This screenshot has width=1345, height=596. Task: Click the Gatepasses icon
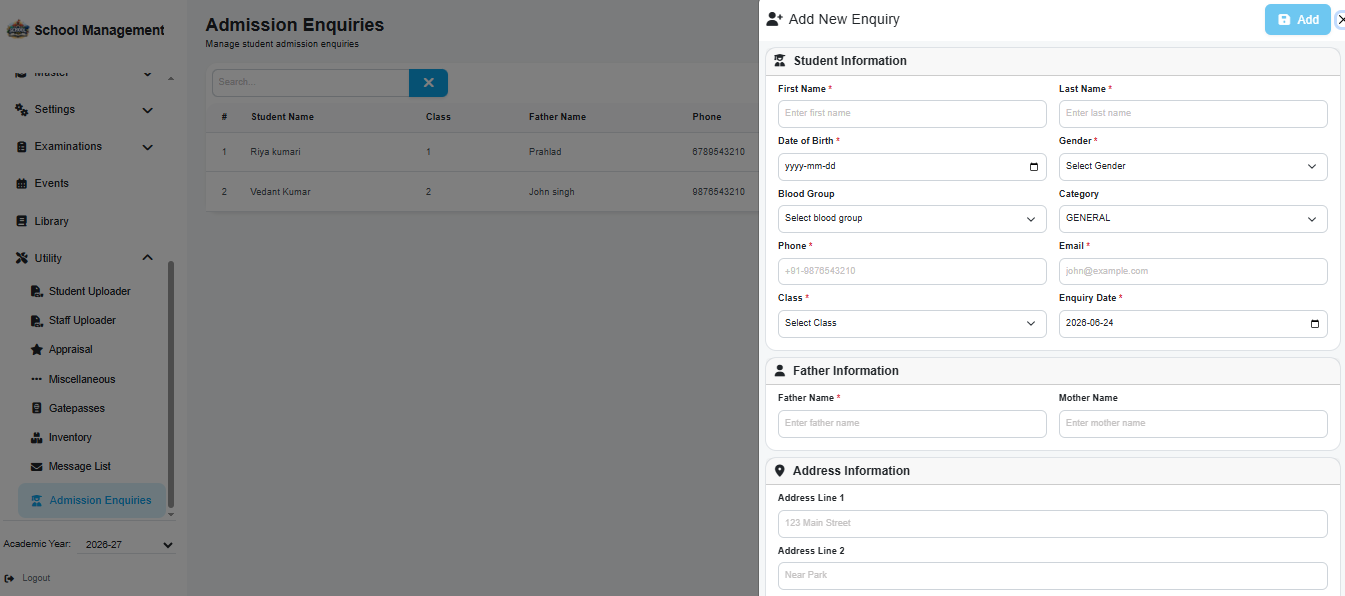pyautogui.click(x=37, y=408)
